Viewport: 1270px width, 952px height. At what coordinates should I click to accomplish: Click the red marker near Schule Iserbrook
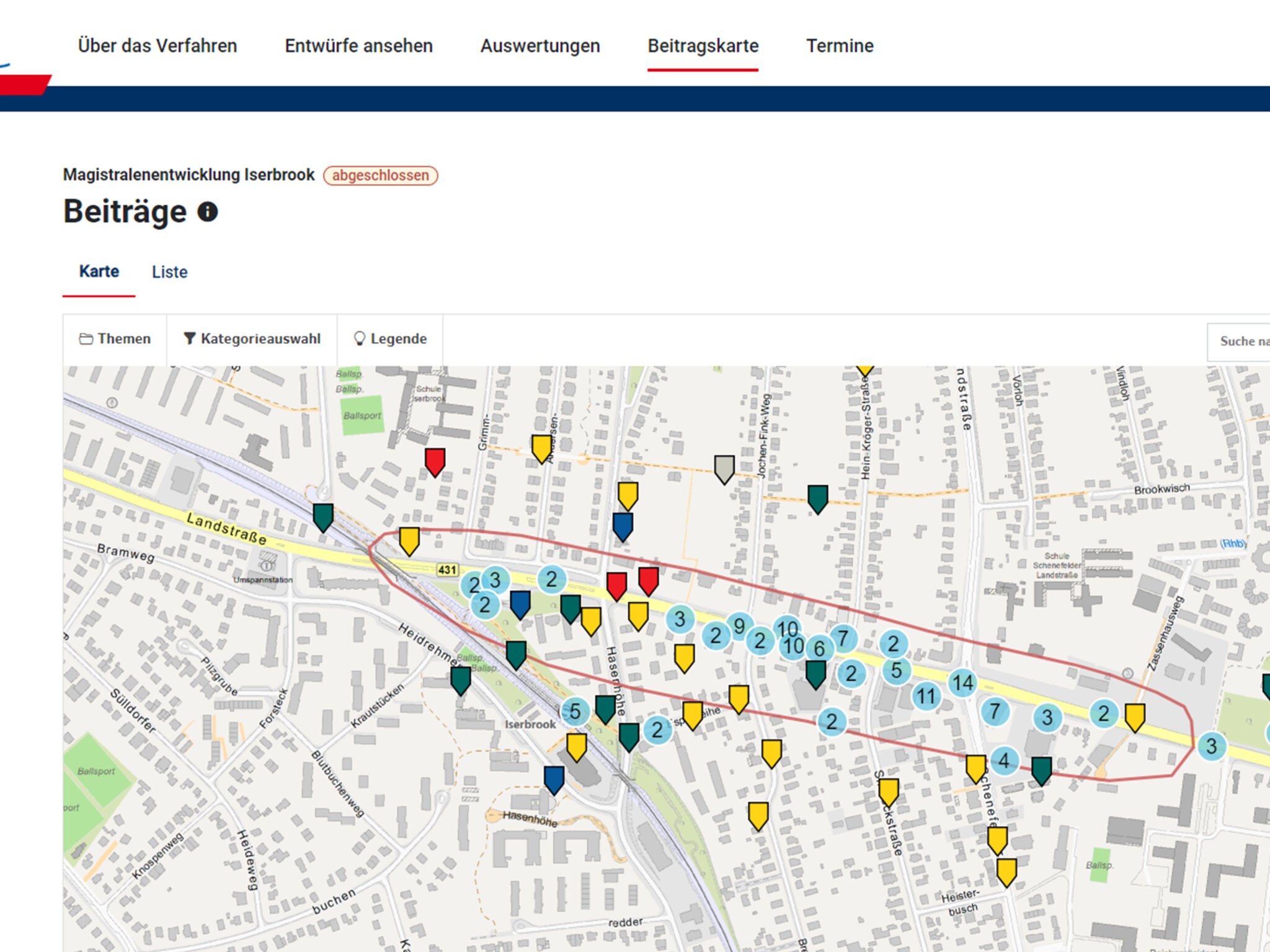pyautogui.click(x=435, y=462)
